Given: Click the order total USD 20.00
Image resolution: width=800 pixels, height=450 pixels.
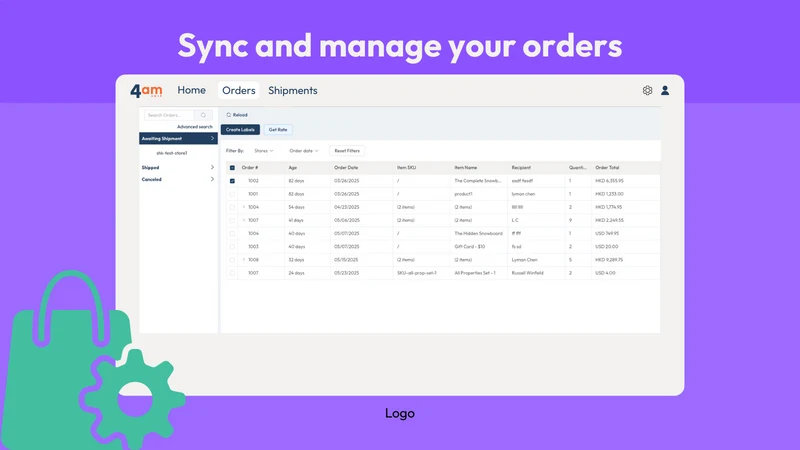Looking at the screenshot, I should (x=607, y=246).
